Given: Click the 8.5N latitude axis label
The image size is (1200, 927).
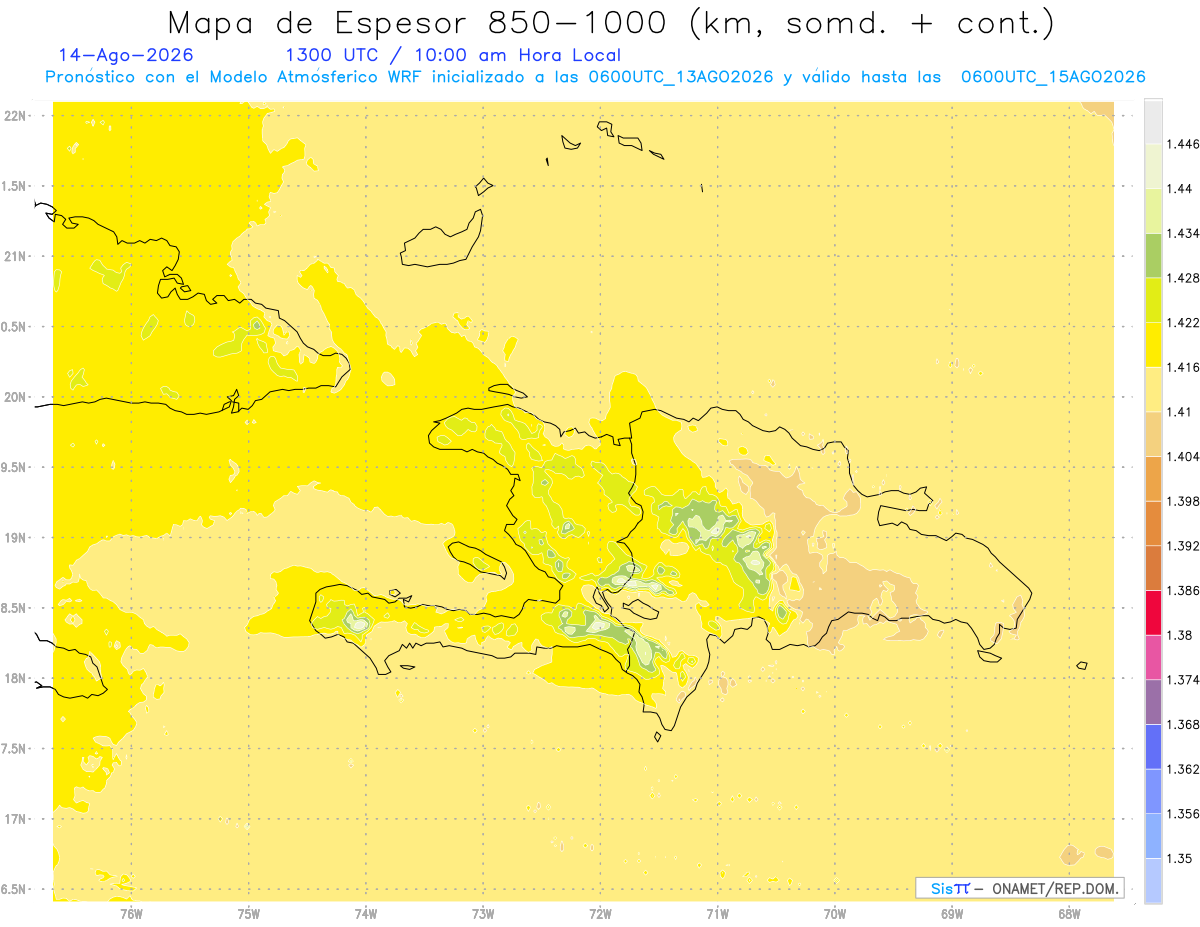Looking at the screenshot, I should click(x=15, y=608).
